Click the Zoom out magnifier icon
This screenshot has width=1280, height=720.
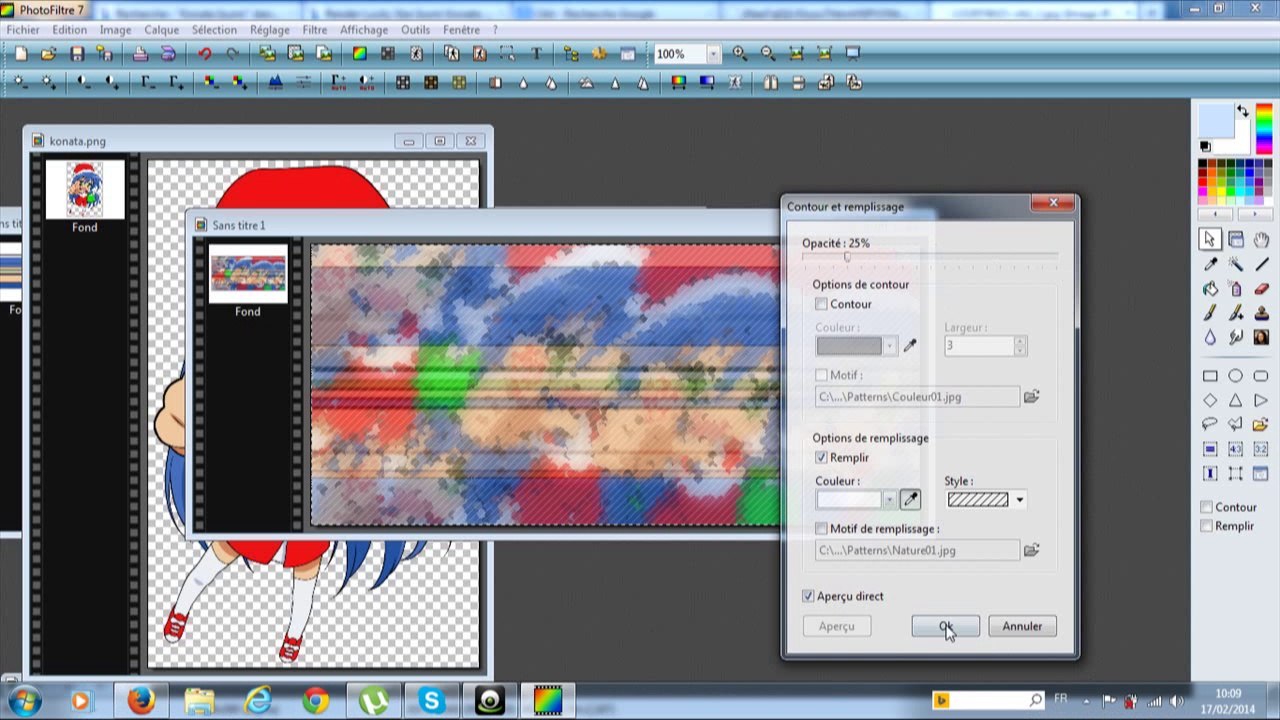[768, 54]
